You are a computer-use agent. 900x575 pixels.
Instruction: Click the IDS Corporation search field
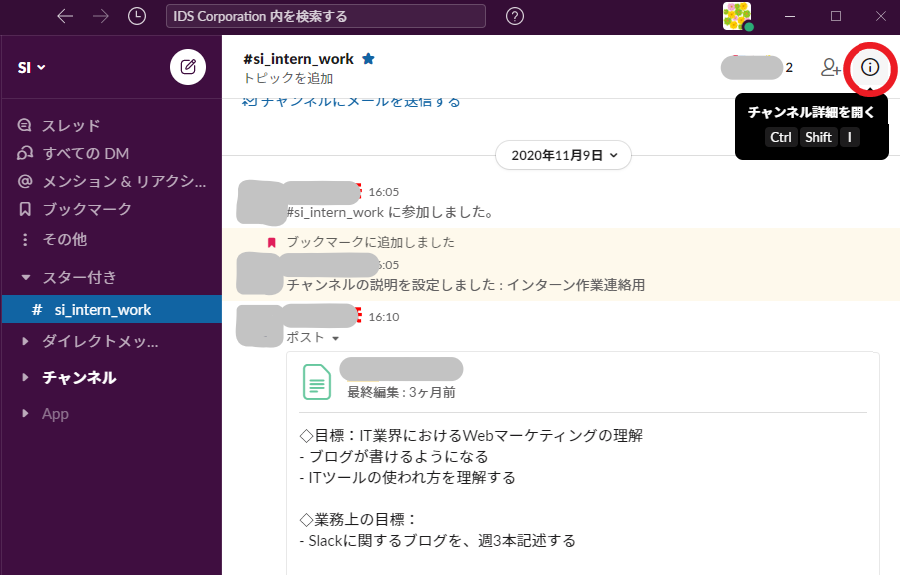(x=325, y=16)
